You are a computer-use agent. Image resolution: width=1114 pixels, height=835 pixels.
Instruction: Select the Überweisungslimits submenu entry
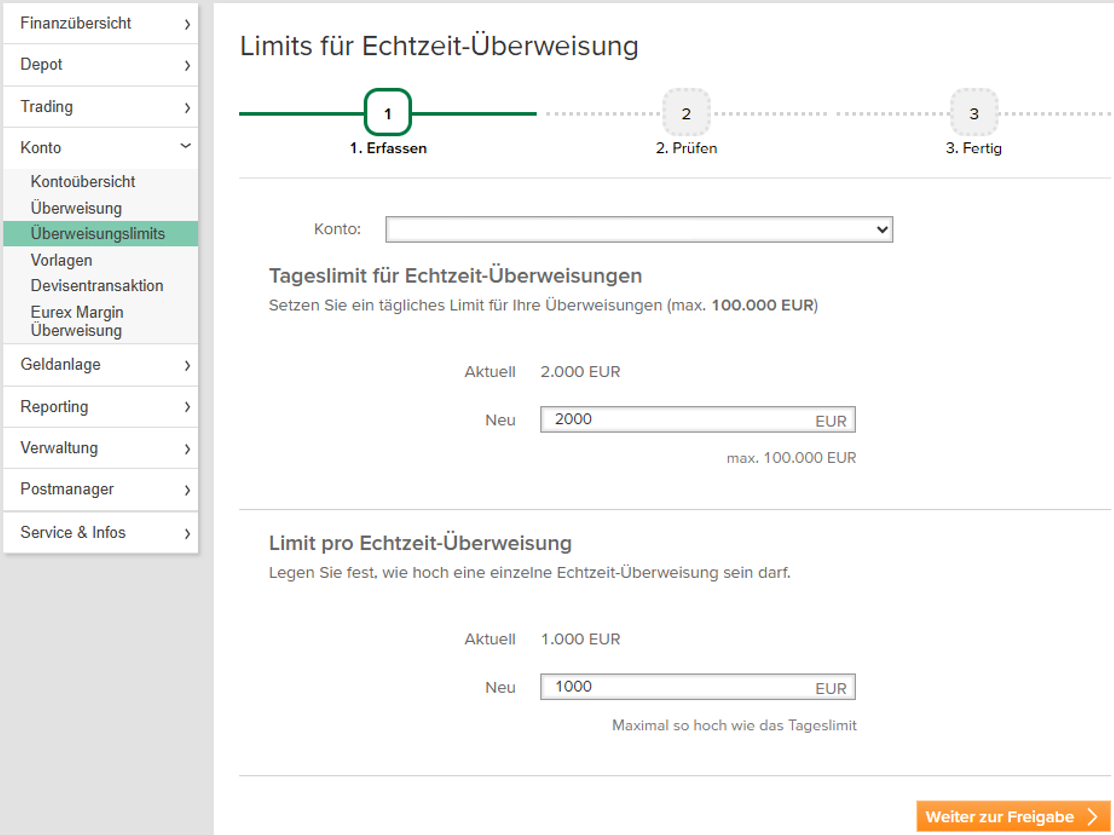tap(97, 234)
